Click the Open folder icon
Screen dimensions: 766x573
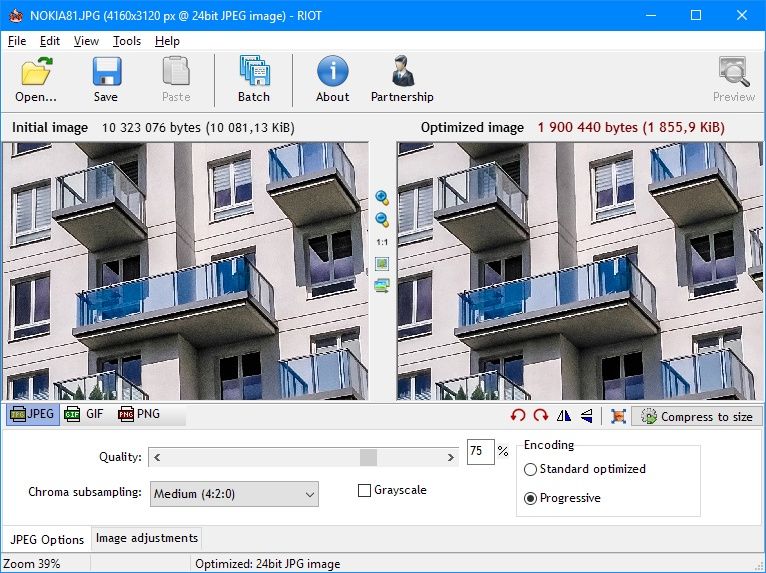[36, 72]
